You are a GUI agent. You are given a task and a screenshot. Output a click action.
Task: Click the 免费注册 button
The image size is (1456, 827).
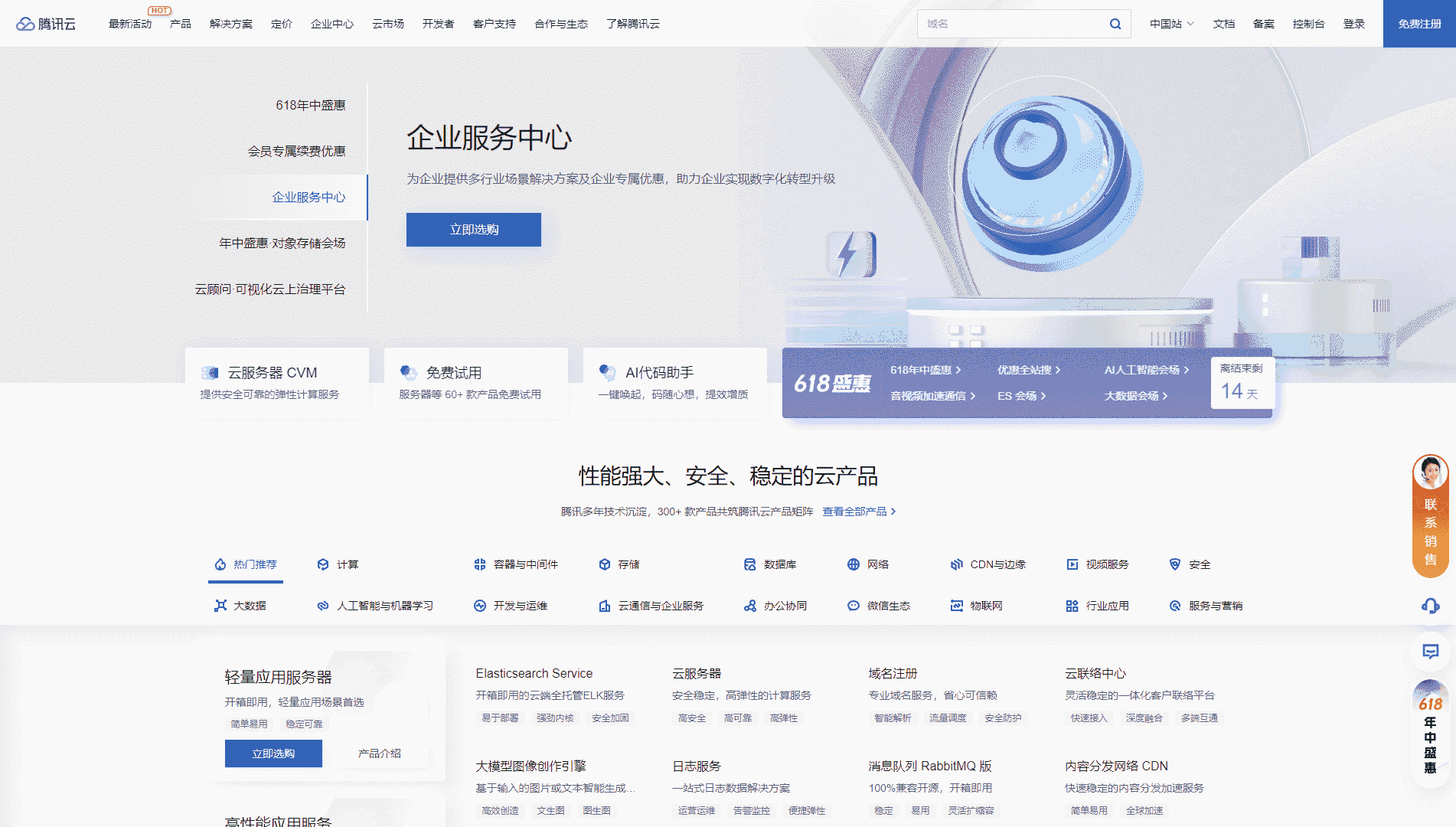(1419, 24)
